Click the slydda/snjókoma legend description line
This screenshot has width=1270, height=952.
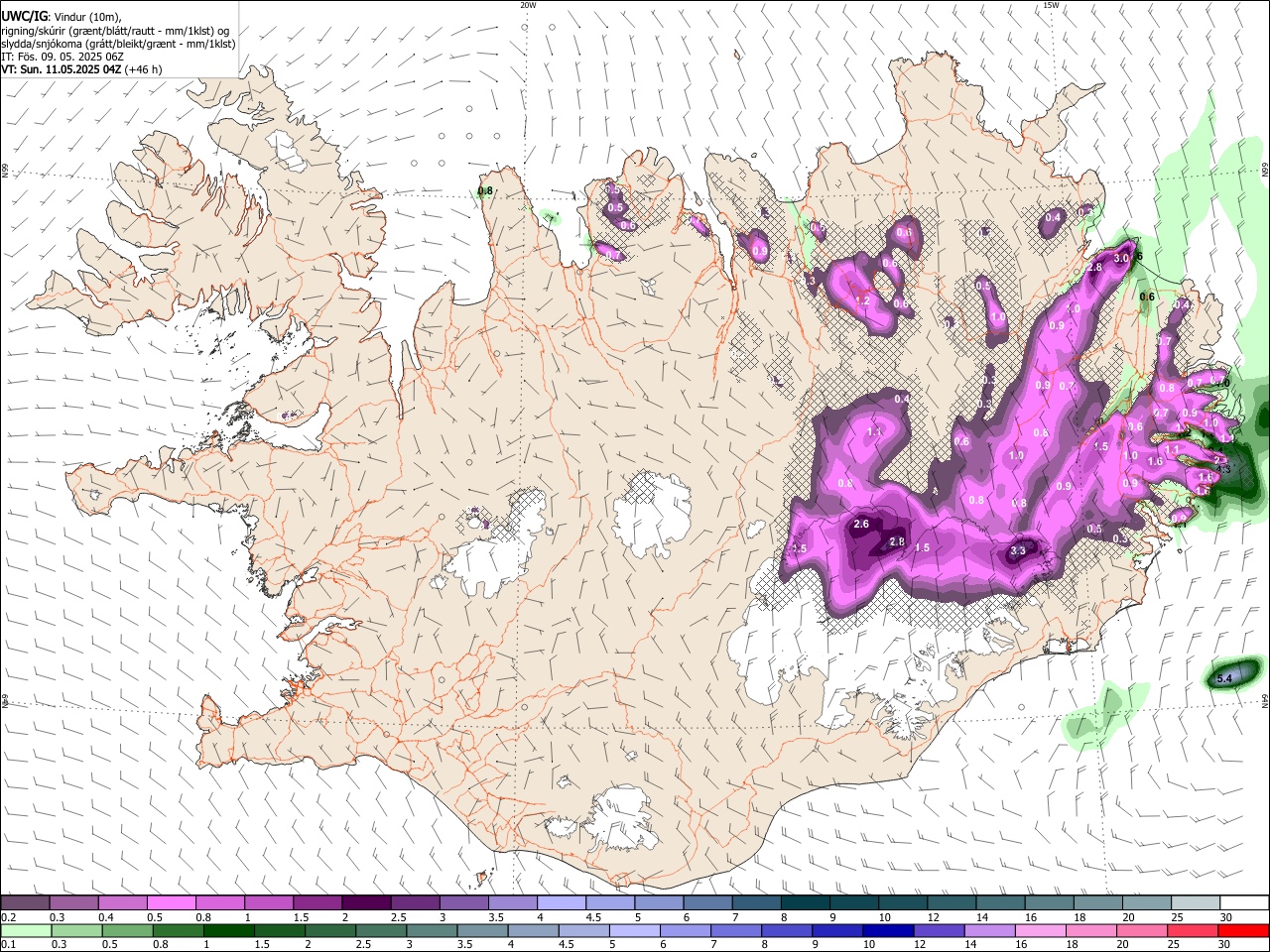pos(118,44)
